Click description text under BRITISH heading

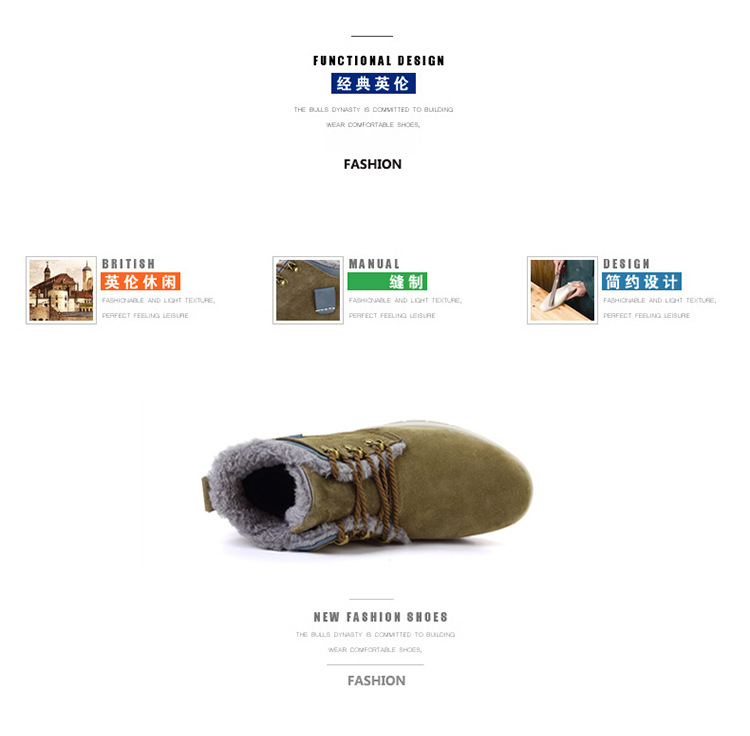pyautogui.click(x=158, y=308)
